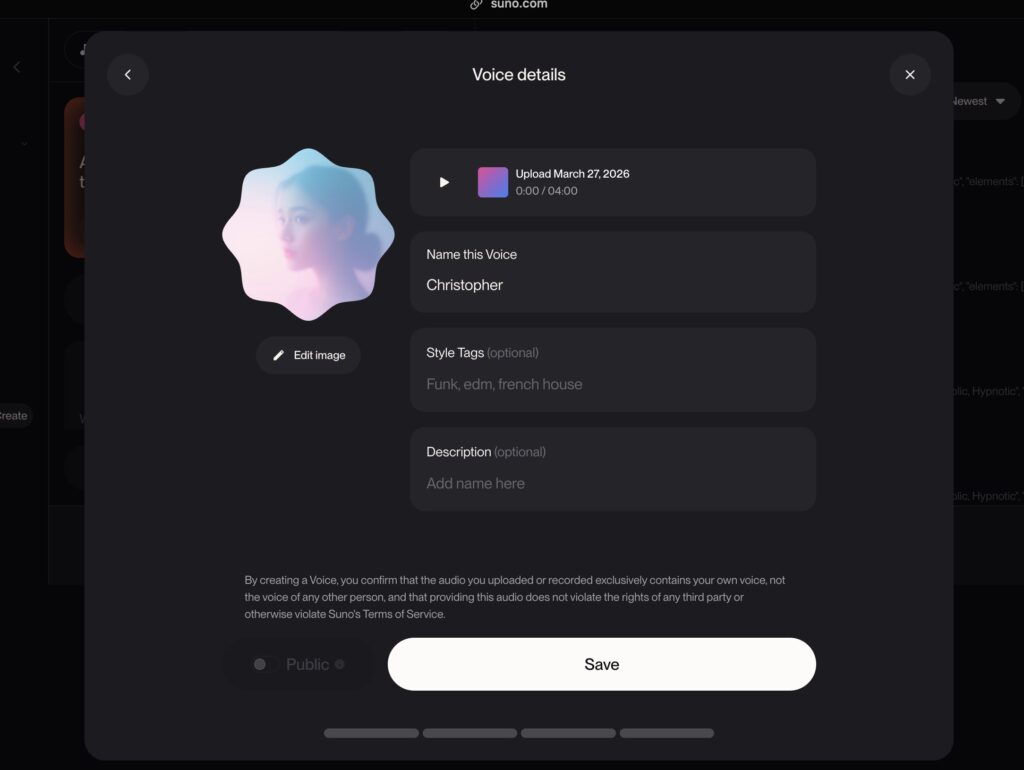Open the Newest sort dropdown
This screenshot has height=770, width=1024.
click(x=978, y=101)
